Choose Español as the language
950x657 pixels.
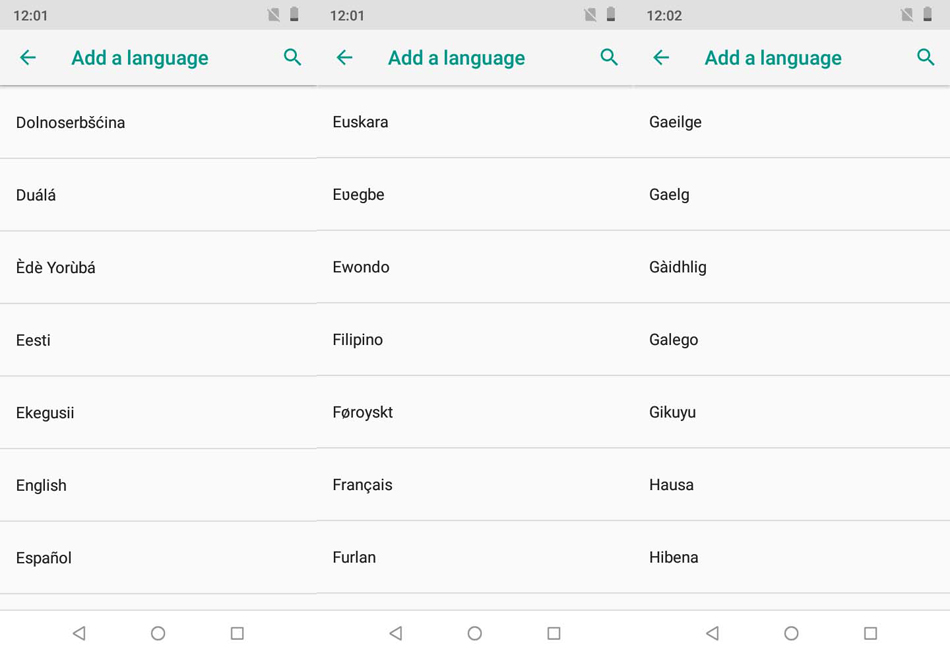(x=158, y=558)
